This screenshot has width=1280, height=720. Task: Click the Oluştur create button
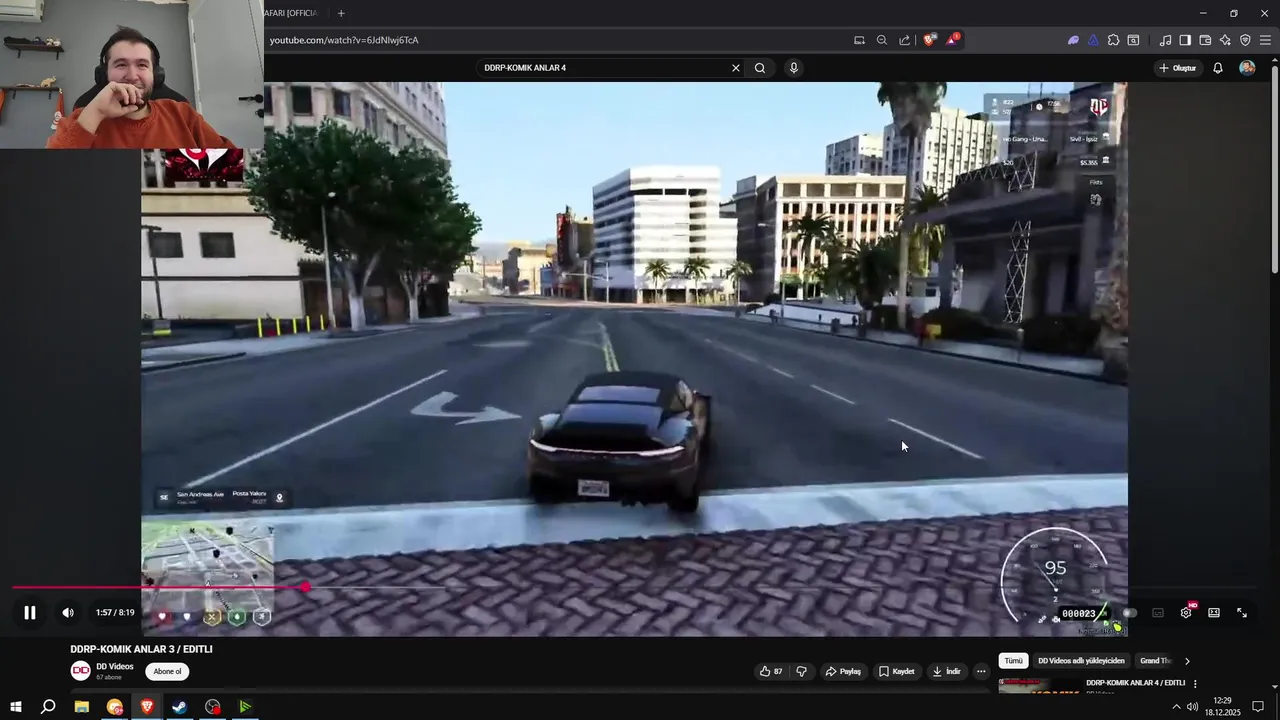click(x=1177, y=68)
